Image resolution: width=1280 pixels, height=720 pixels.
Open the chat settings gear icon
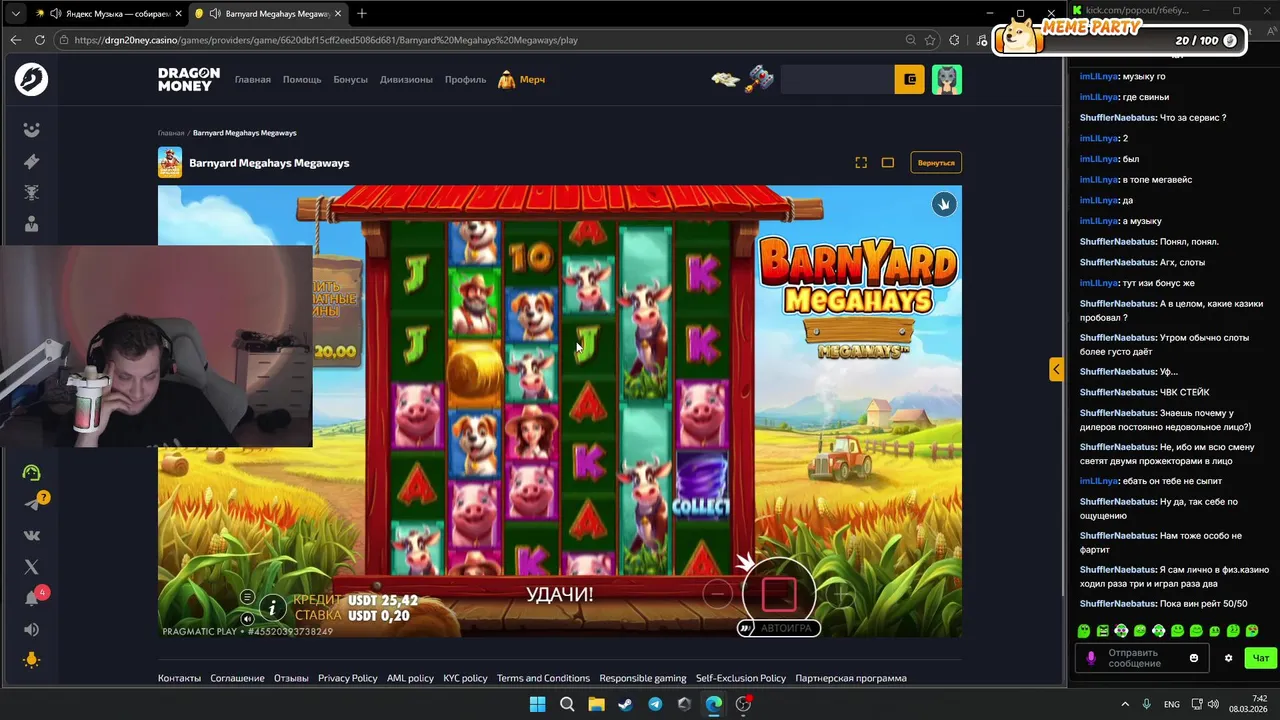click(x=1228, y=658)
